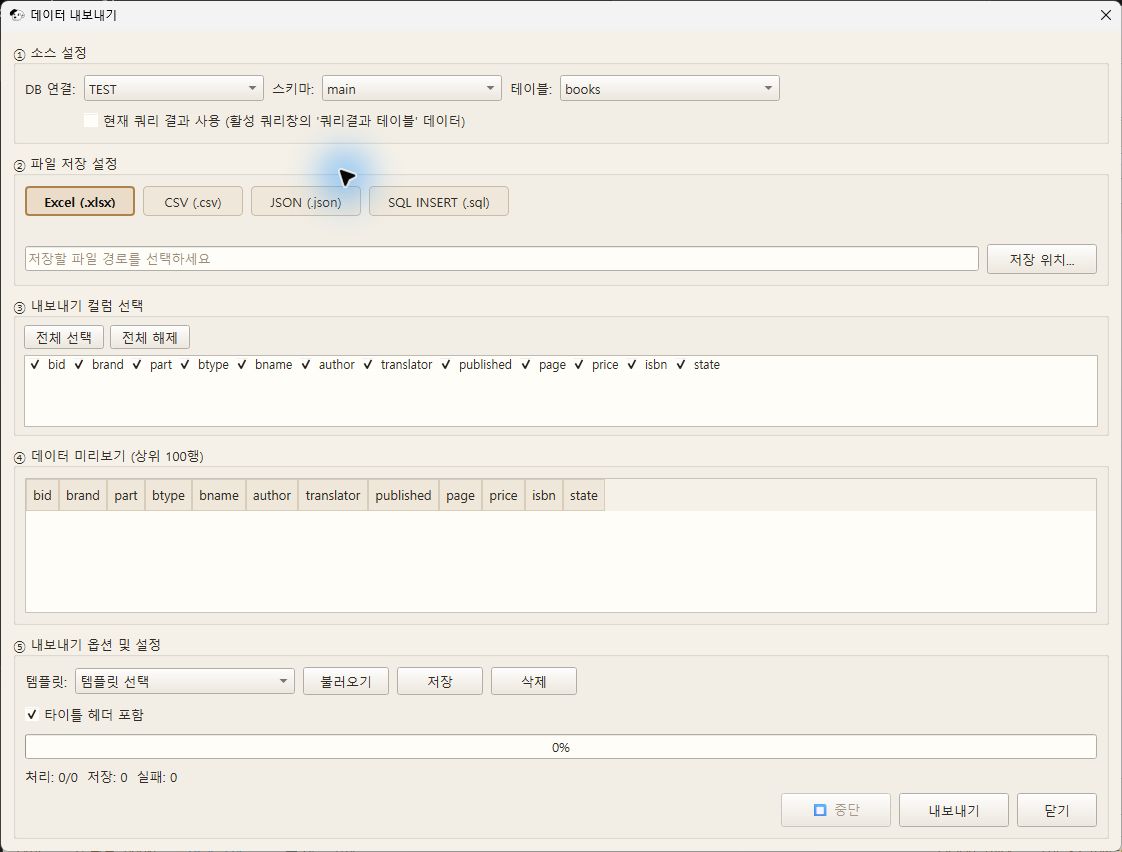Click the 저장 template button
1122x852 pixels.
tap(439, 681)
